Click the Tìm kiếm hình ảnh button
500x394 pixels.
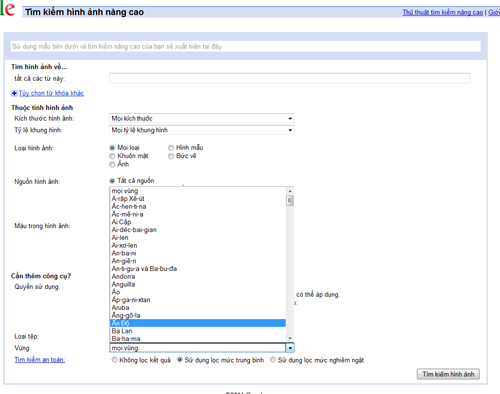pos(448,374)
